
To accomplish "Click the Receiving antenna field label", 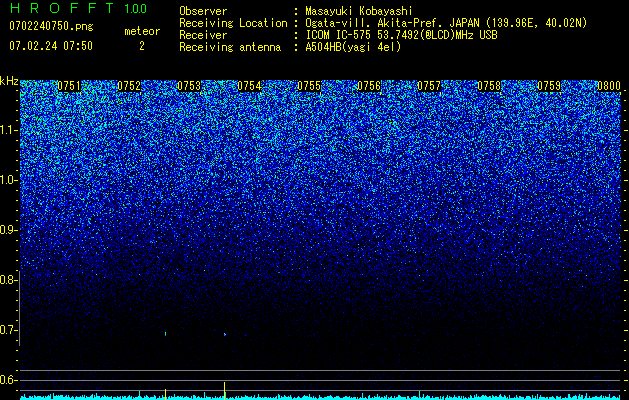I will click(230, 47).
